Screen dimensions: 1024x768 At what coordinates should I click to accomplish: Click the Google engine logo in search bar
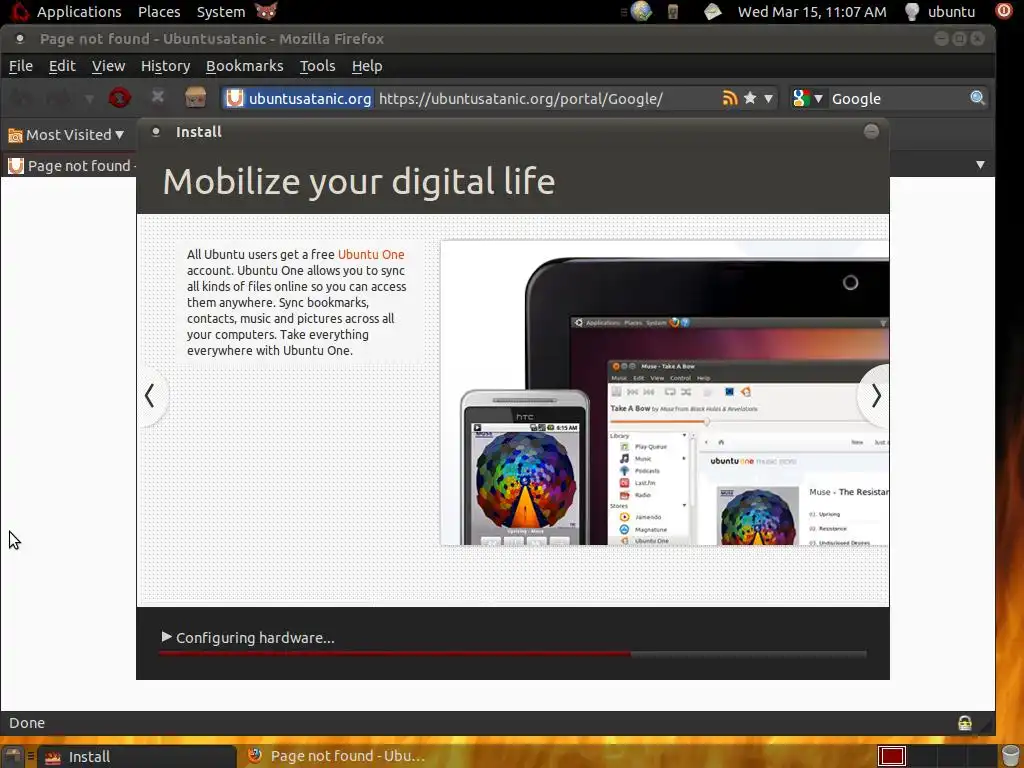point(801,99)
